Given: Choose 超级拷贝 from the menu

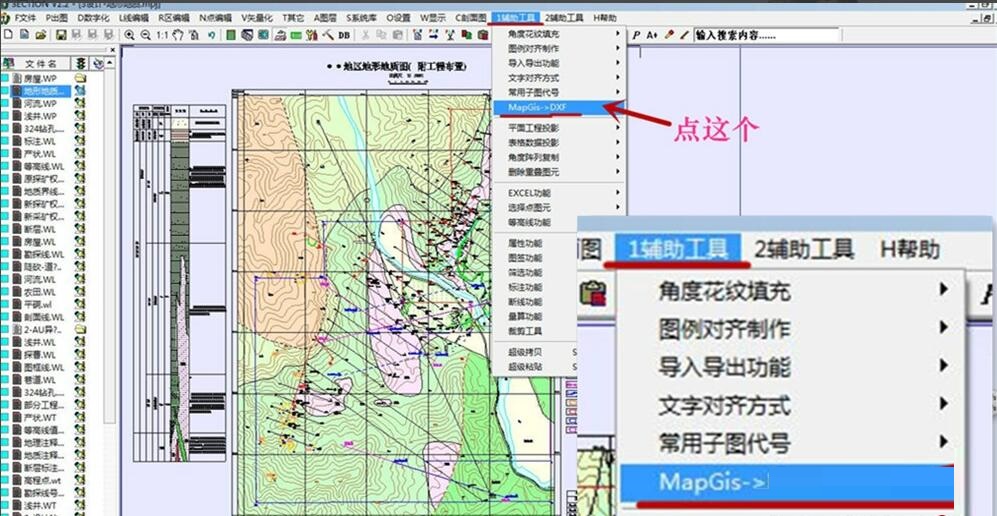Looking at the screenshot, I should [525, 351].
